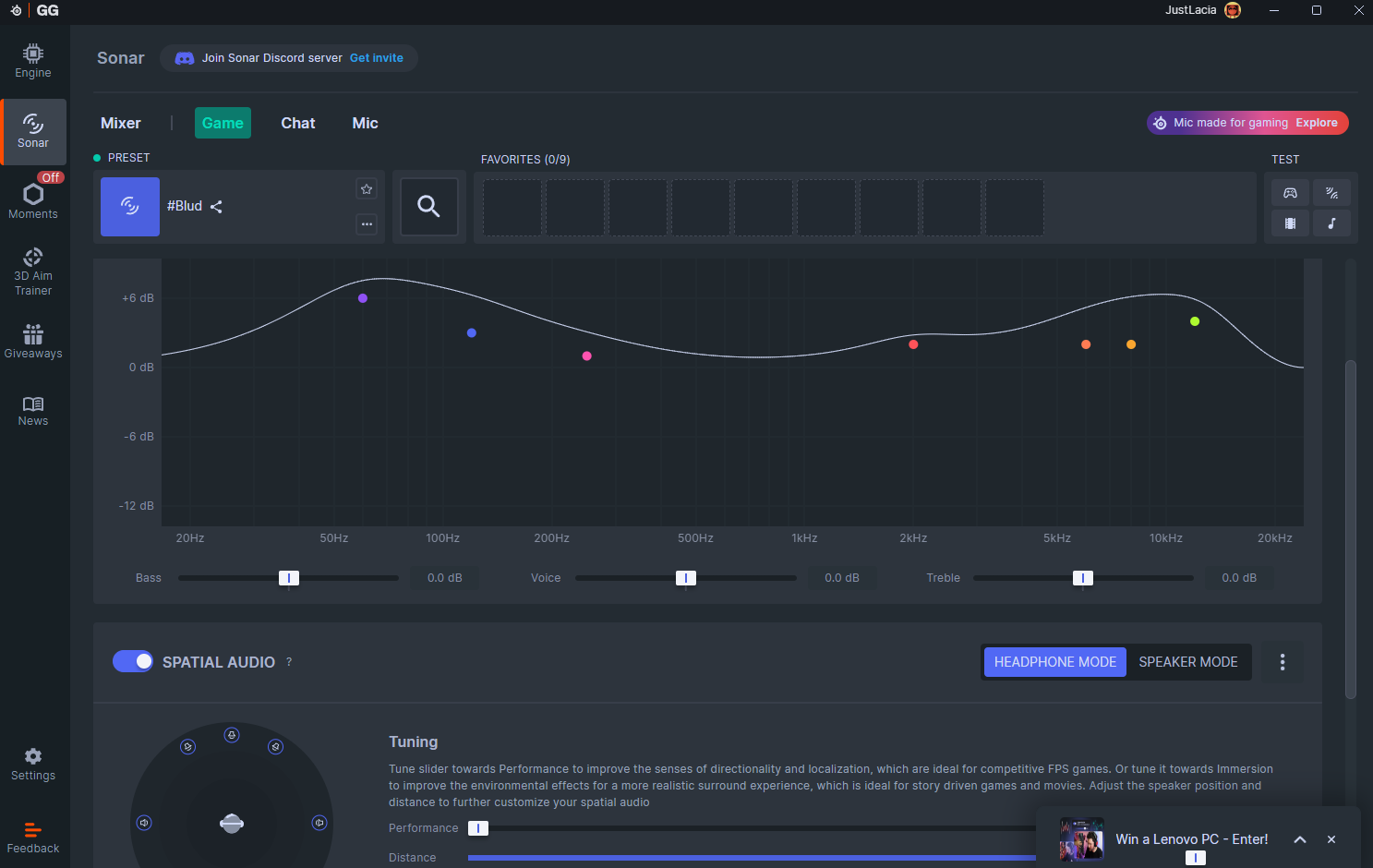Switch to the Chat tab

coord(298,123)
